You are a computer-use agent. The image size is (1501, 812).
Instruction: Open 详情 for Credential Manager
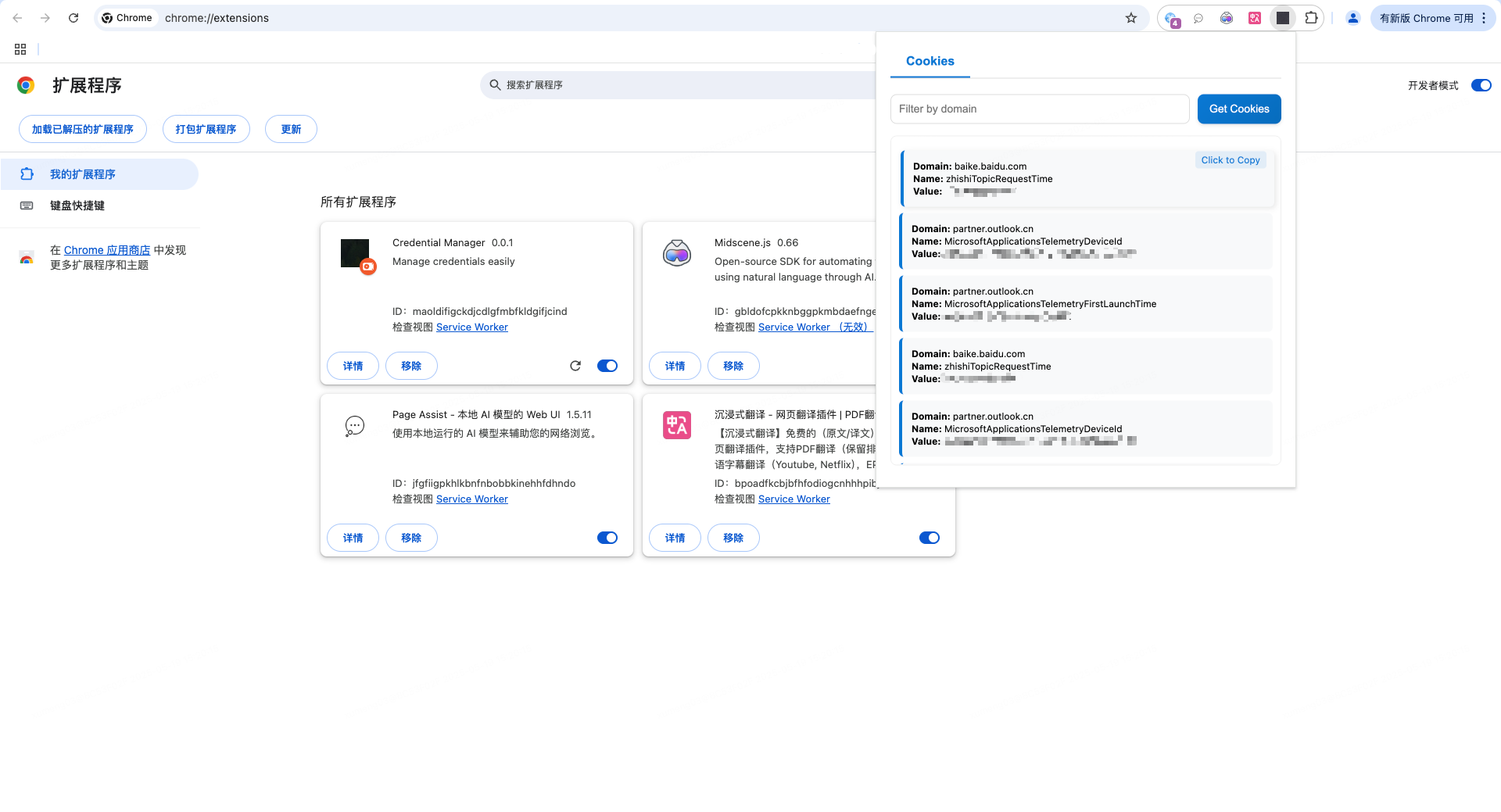353,366
